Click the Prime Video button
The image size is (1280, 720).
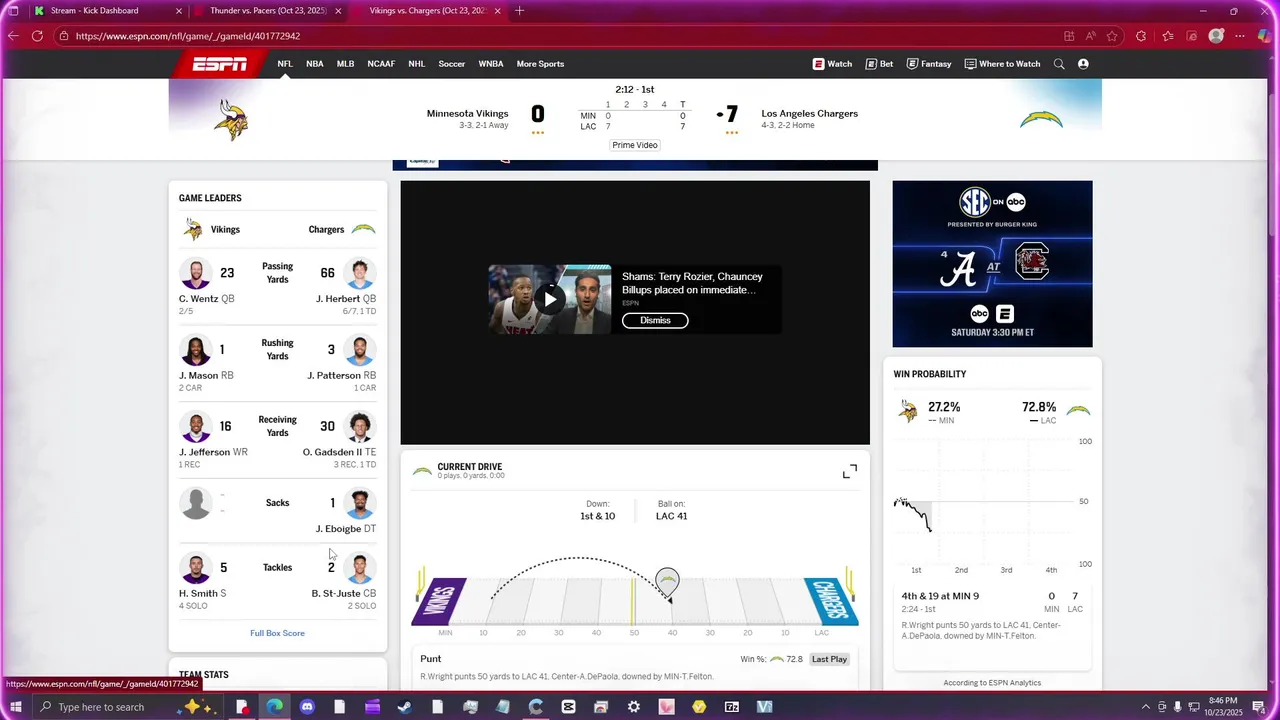635,145
